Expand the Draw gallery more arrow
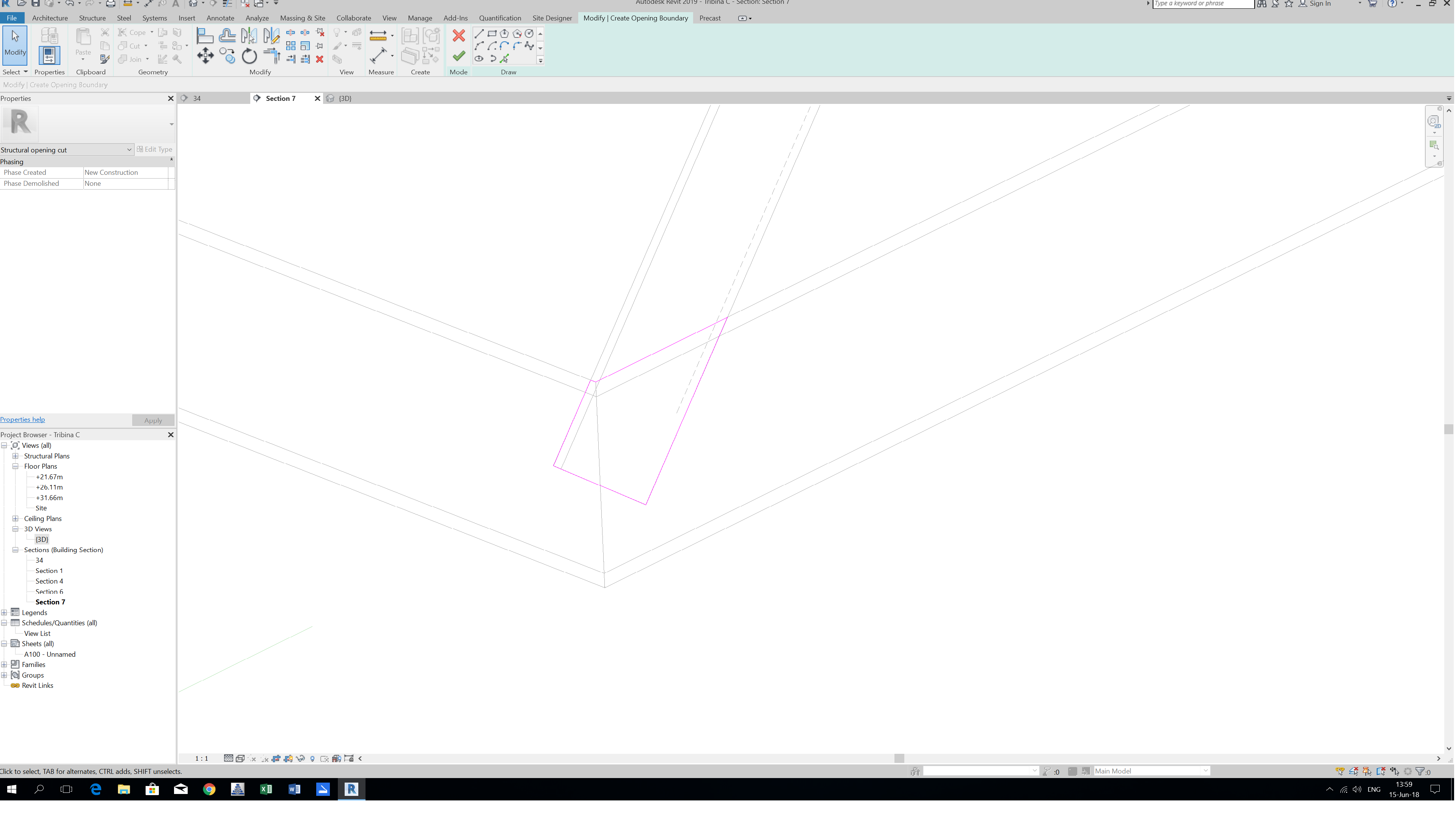 pos(540,60)
